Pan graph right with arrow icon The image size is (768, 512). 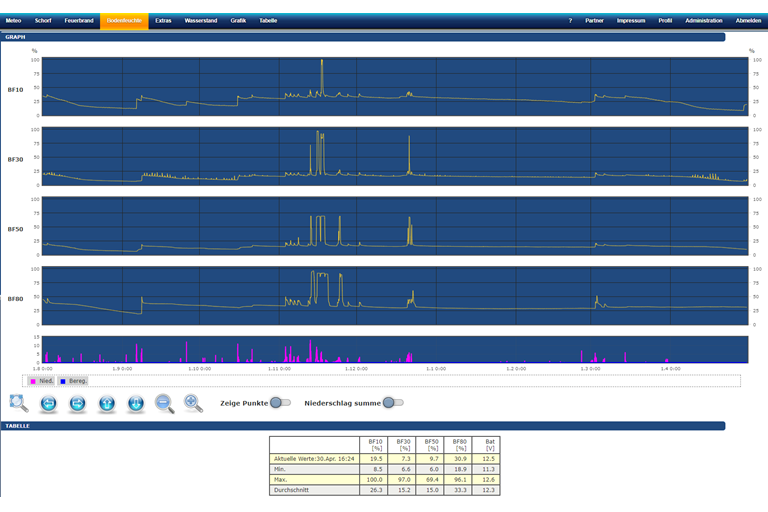(77, 403)
